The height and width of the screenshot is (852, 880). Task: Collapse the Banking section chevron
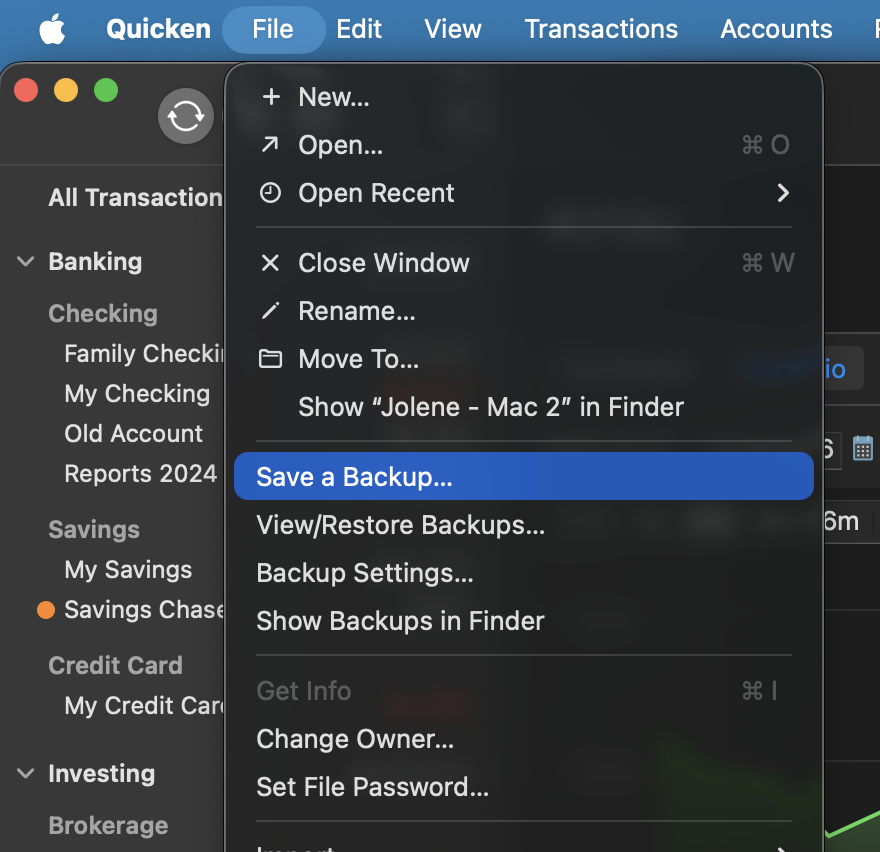pos(25,262)
